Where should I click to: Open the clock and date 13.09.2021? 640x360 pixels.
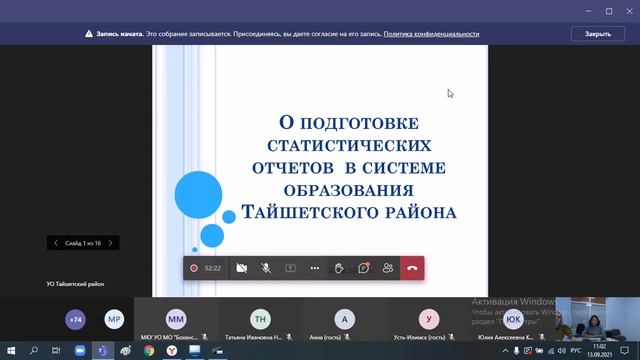599,351
